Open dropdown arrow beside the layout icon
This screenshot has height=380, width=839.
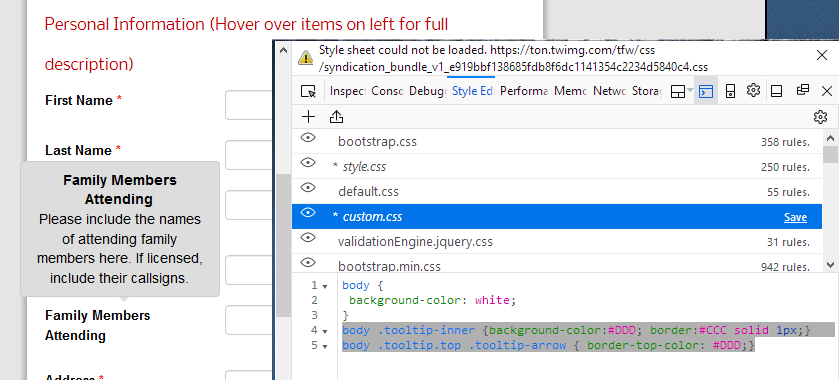click(690, 91)
